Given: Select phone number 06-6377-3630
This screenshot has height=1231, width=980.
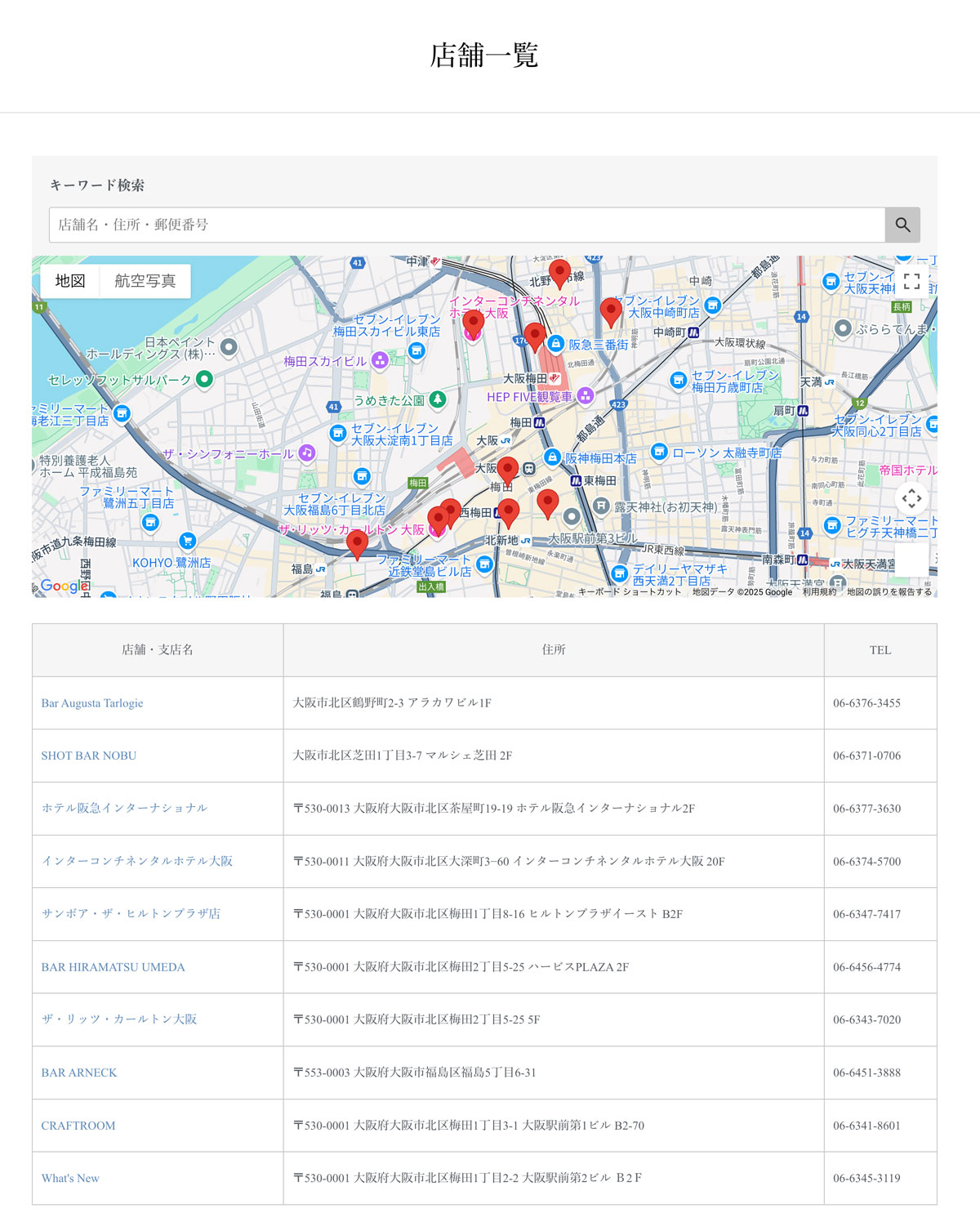Looking at the screenshot, I should pos(867,809).
